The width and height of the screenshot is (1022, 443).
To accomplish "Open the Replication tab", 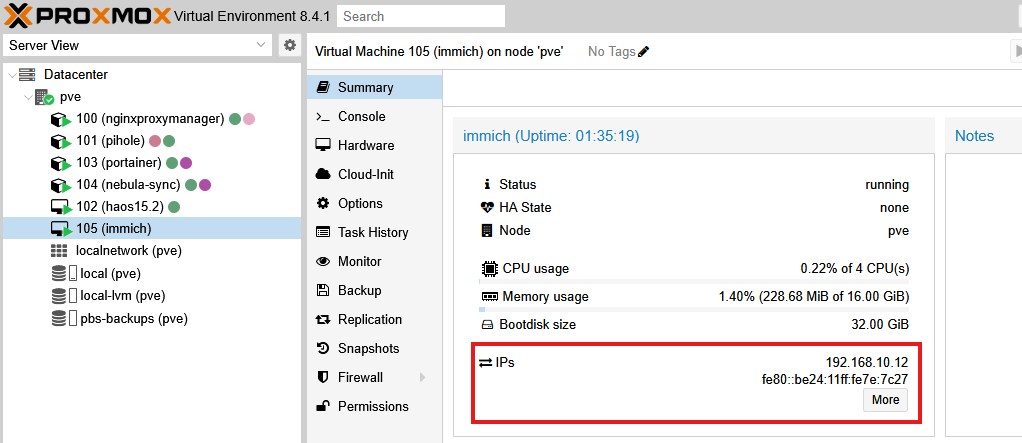I will [375, 319].
